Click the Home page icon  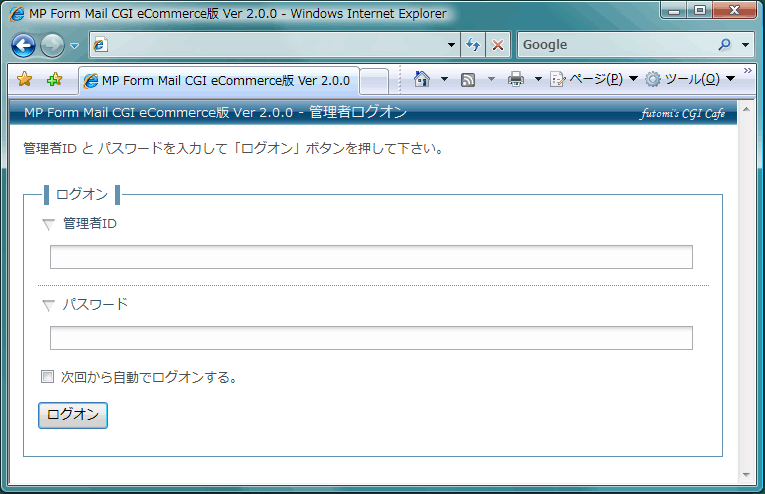pos(422,79)
